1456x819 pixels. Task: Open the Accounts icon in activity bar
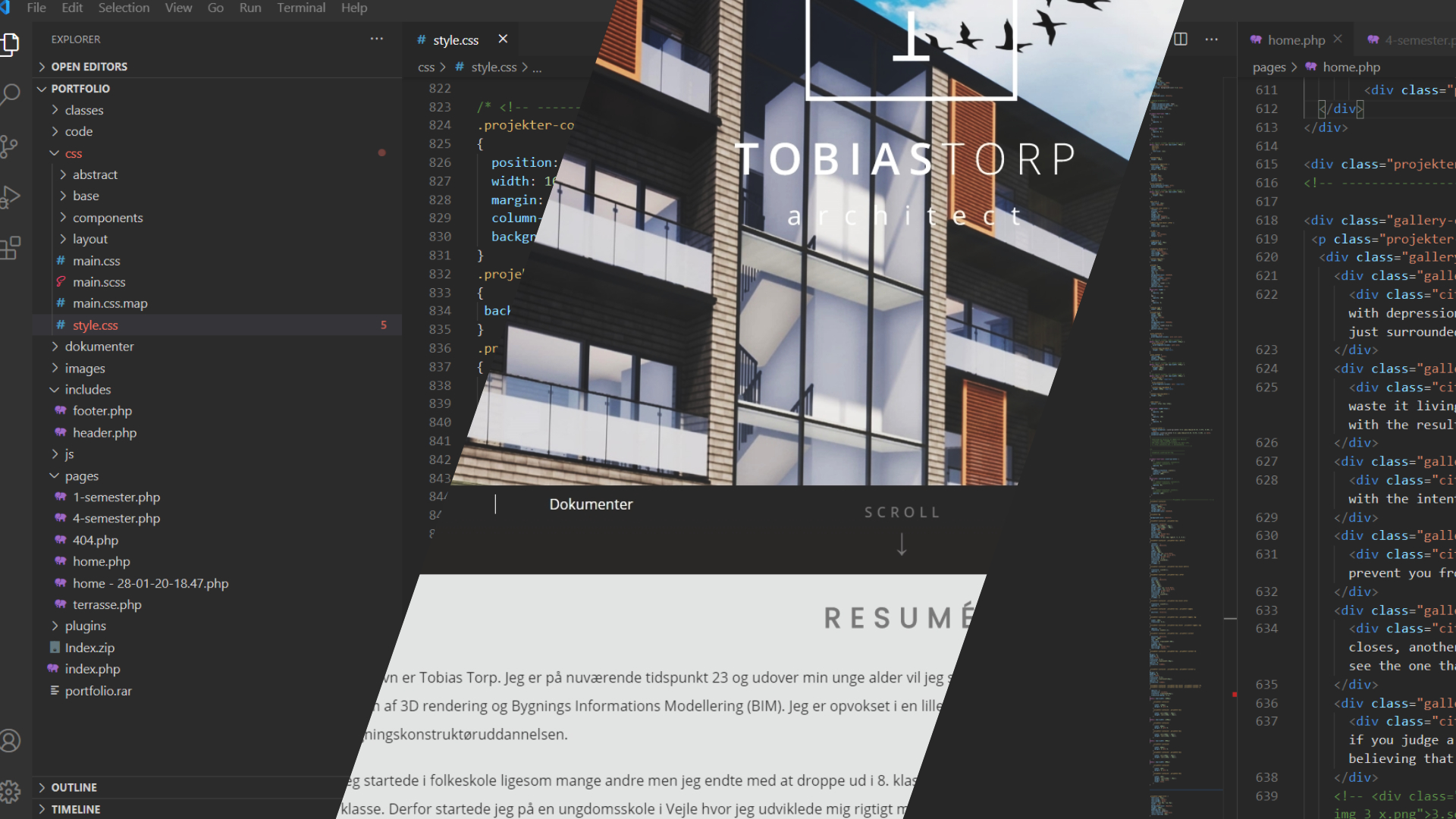(x=11, y=740)
